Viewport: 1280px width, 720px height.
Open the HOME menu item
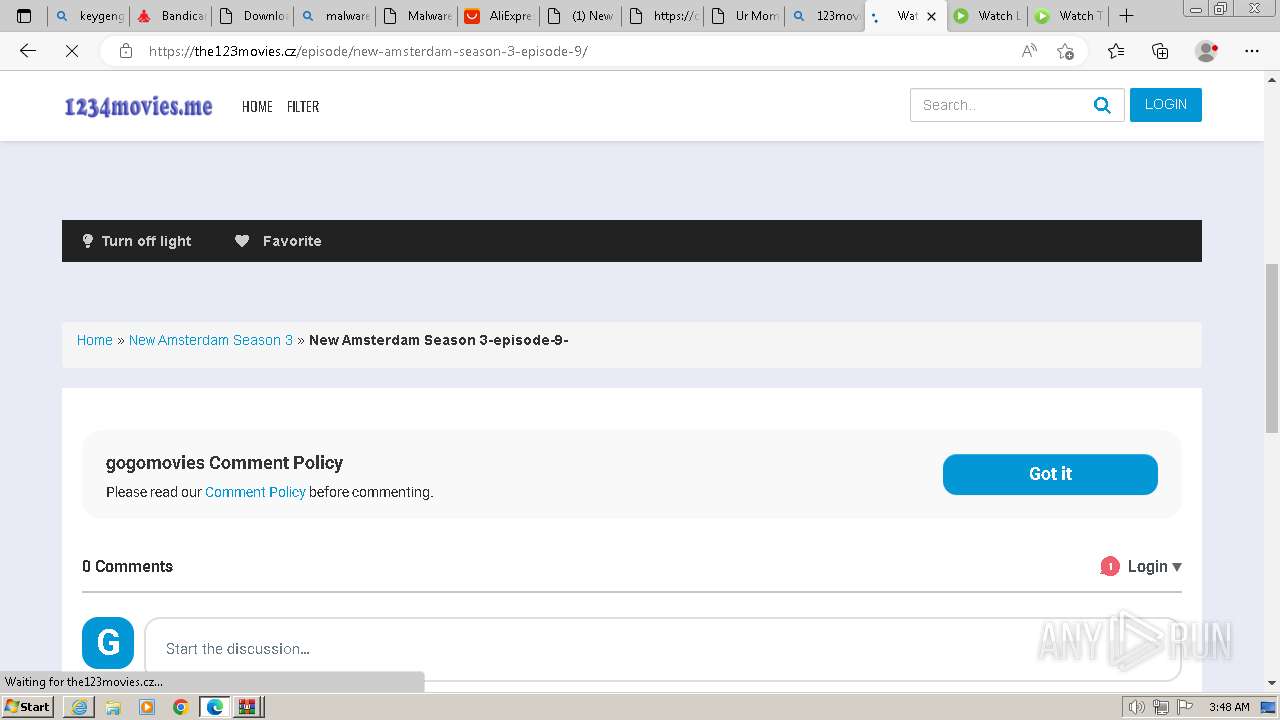(x=257, y=106)
